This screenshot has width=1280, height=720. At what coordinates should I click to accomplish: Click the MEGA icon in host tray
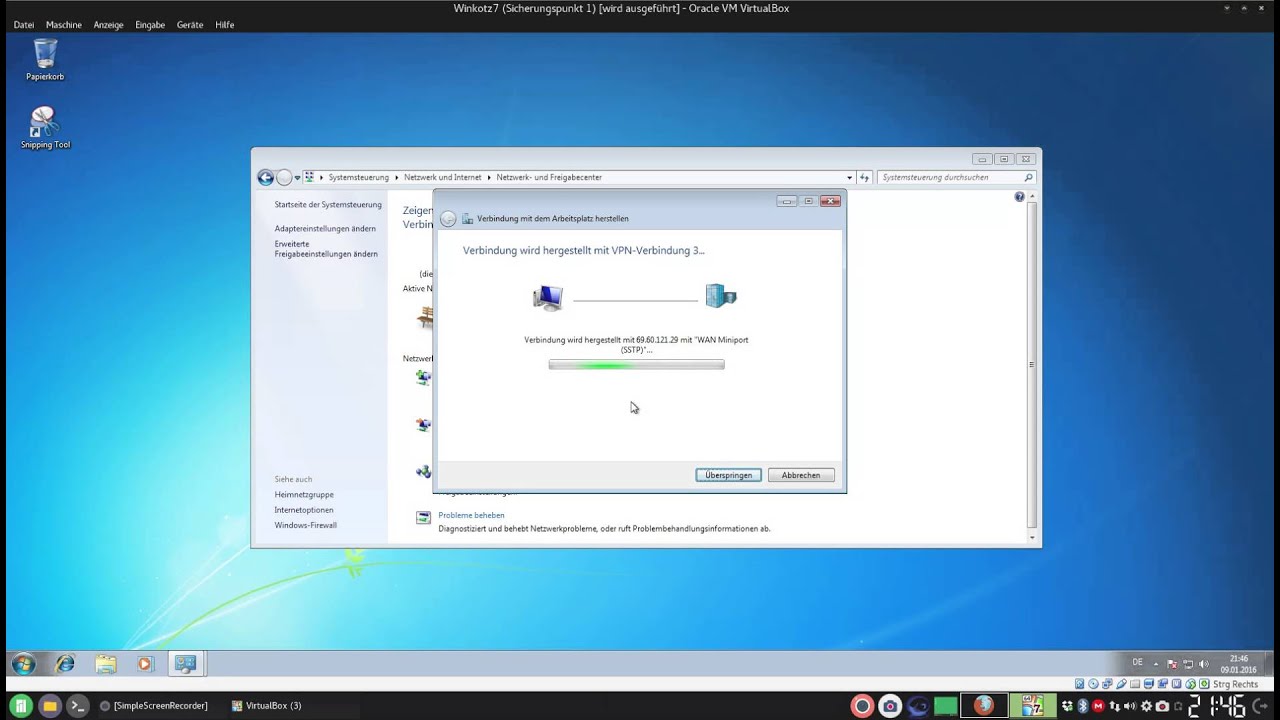[1098, 705]
